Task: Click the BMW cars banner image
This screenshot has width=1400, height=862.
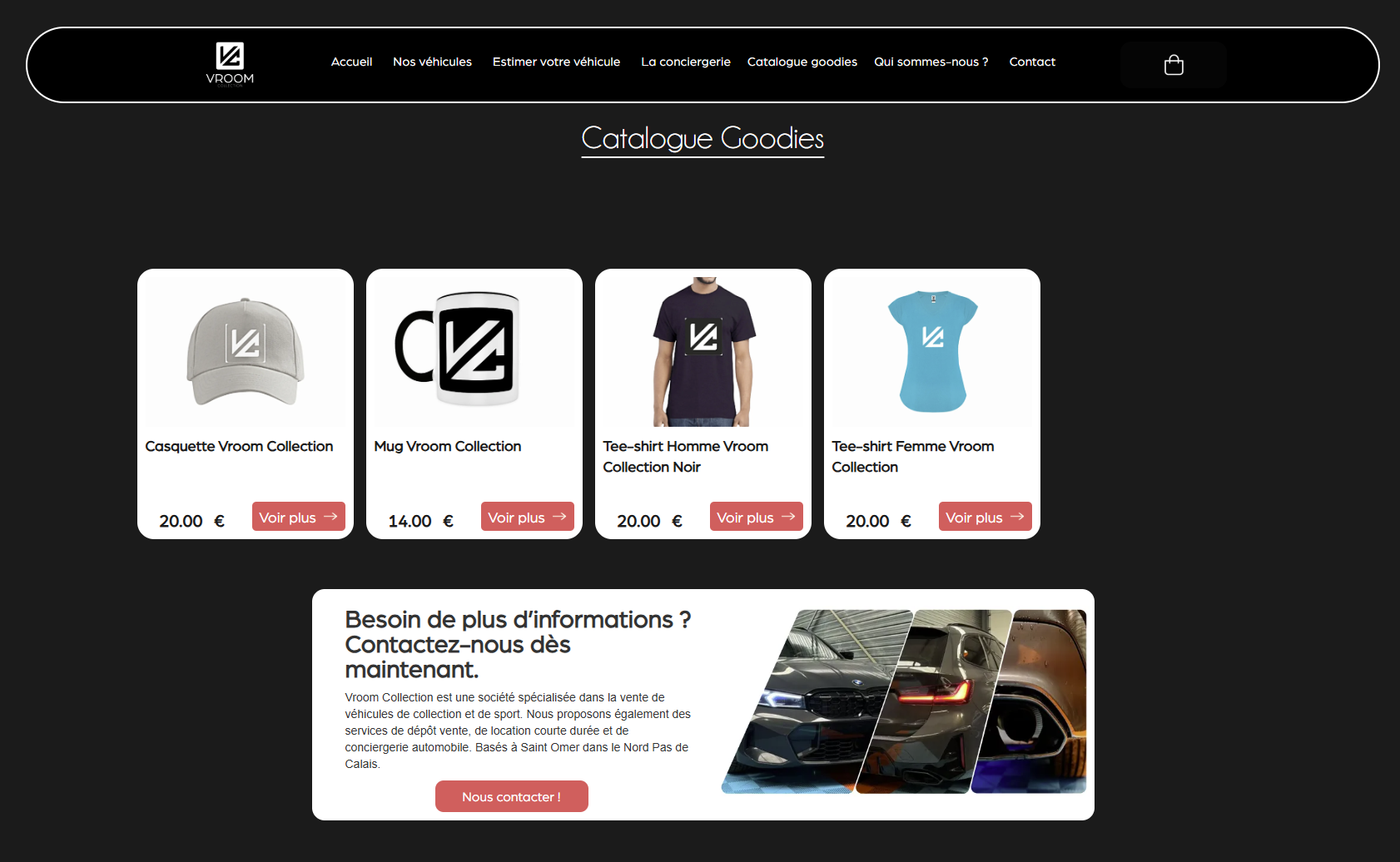Action: (x=904, y=701)
